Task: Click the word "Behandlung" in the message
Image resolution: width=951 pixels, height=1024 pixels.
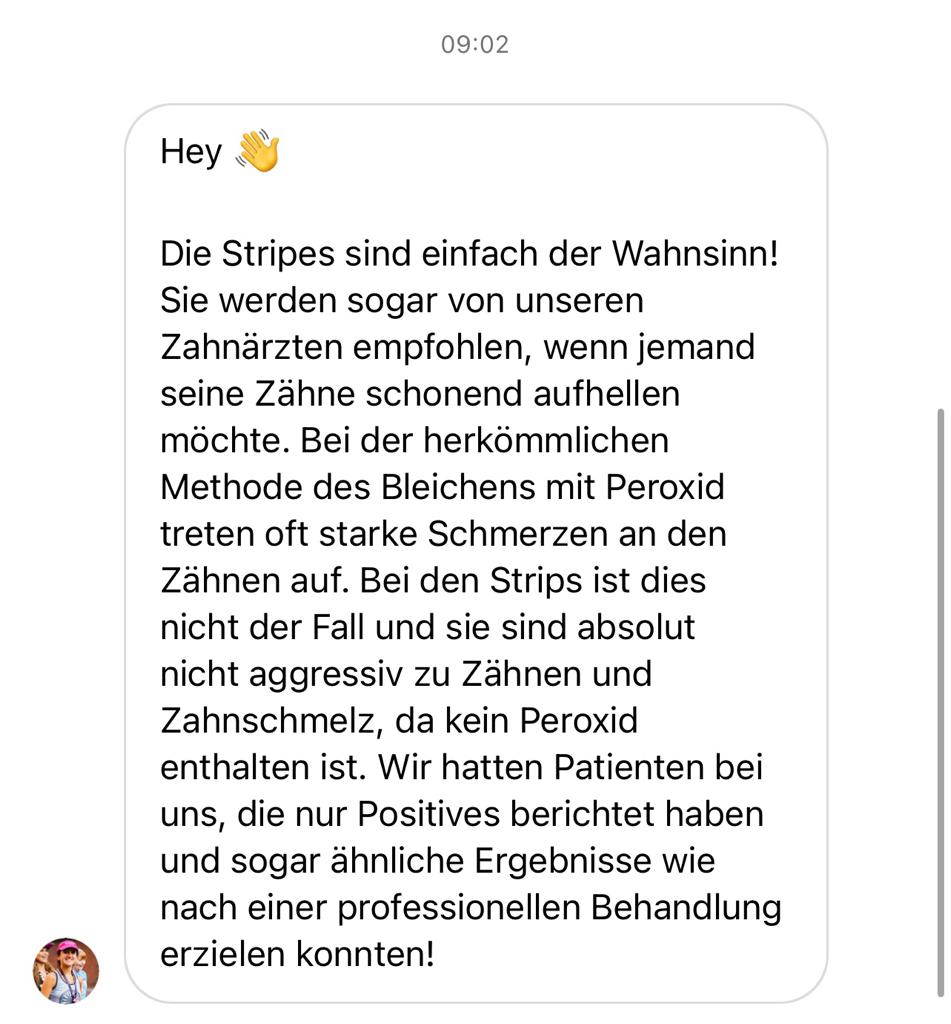Action: (x=686, y=907)
